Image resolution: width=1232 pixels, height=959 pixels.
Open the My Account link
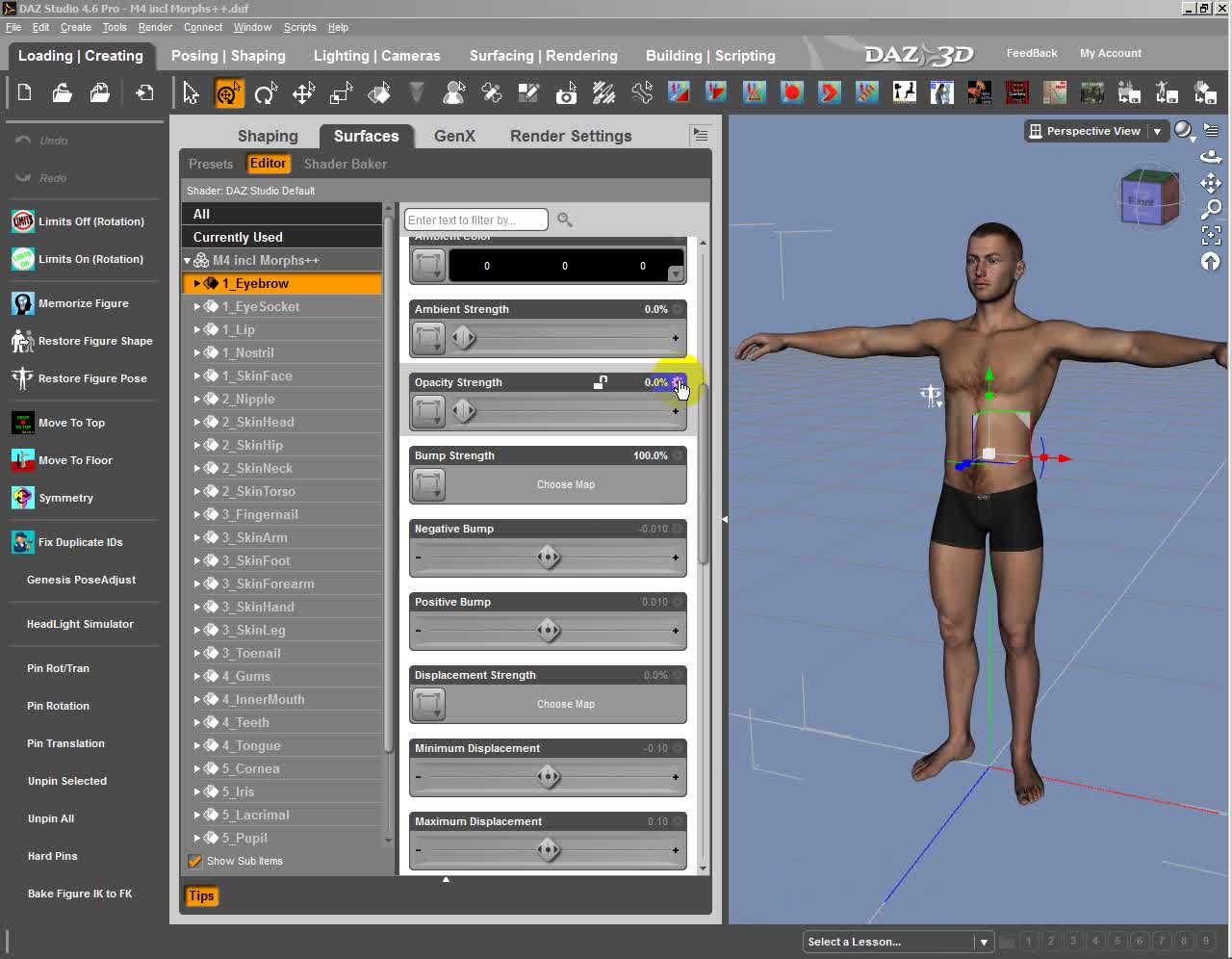(1111, 53)
